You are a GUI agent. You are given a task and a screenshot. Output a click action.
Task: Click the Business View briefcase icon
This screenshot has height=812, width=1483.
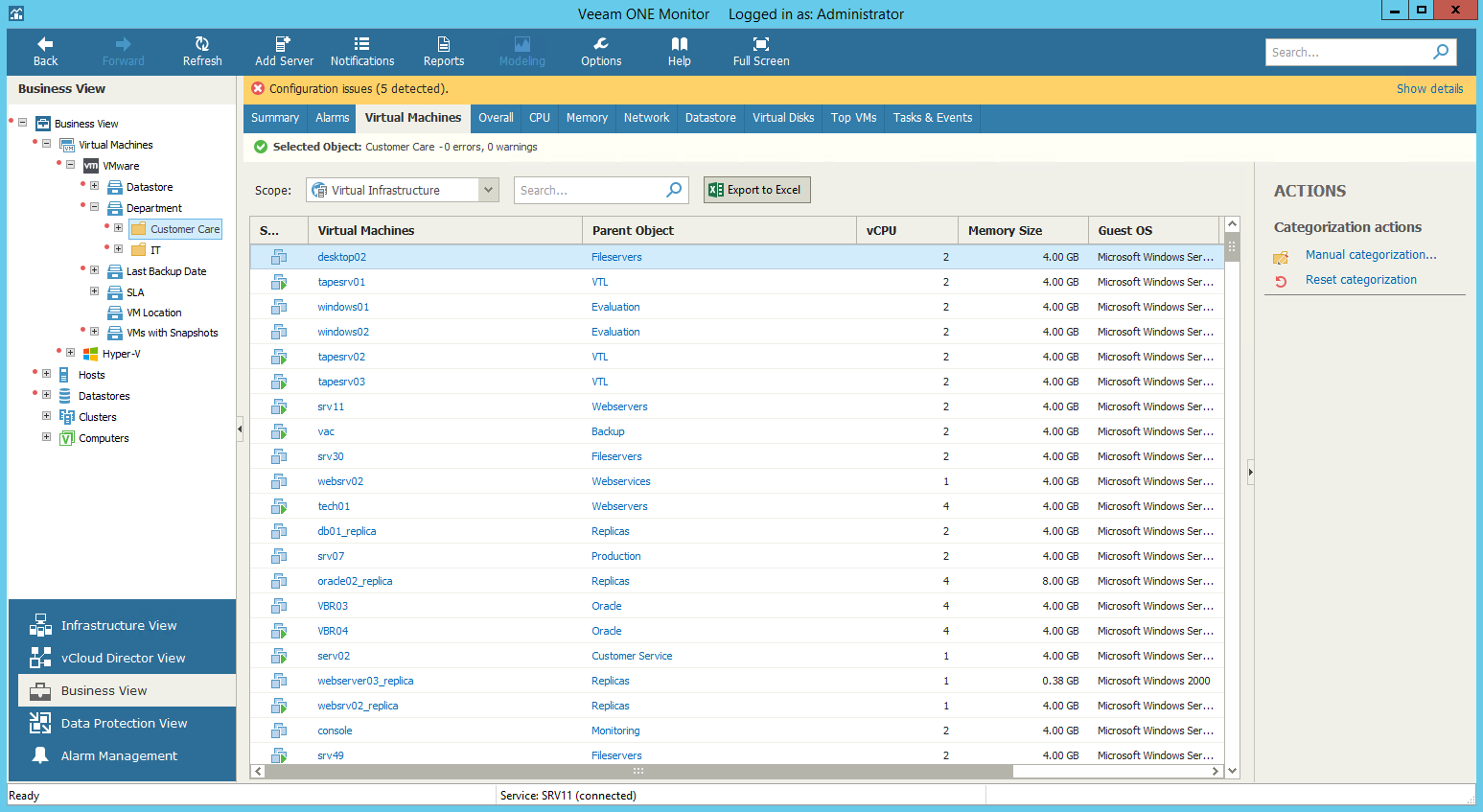pyautogui.click(x=40, y=691)
